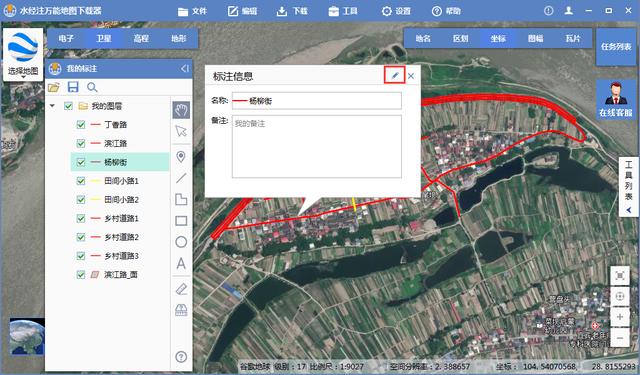Image resolution: width=640 pixels, height=375 pixels.
Task: Open the 选择地图 dropdown
Action: (23, 55)
